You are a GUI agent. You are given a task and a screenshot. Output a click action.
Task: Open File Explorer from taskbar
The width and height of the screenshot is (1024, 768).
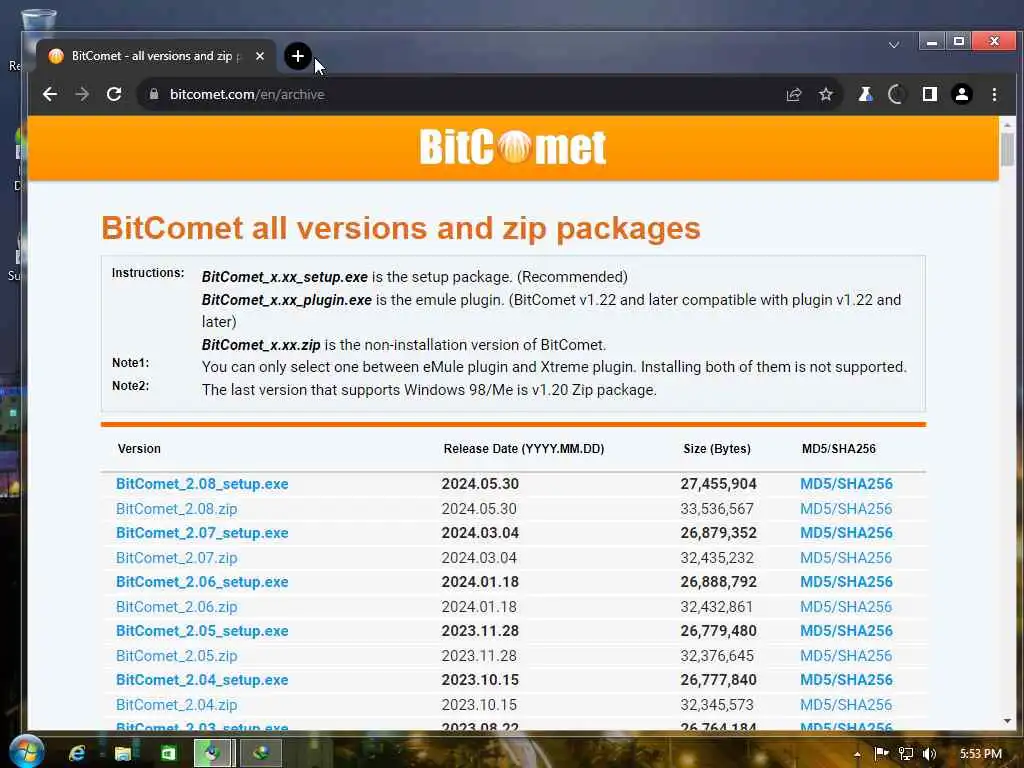(123, 753)
